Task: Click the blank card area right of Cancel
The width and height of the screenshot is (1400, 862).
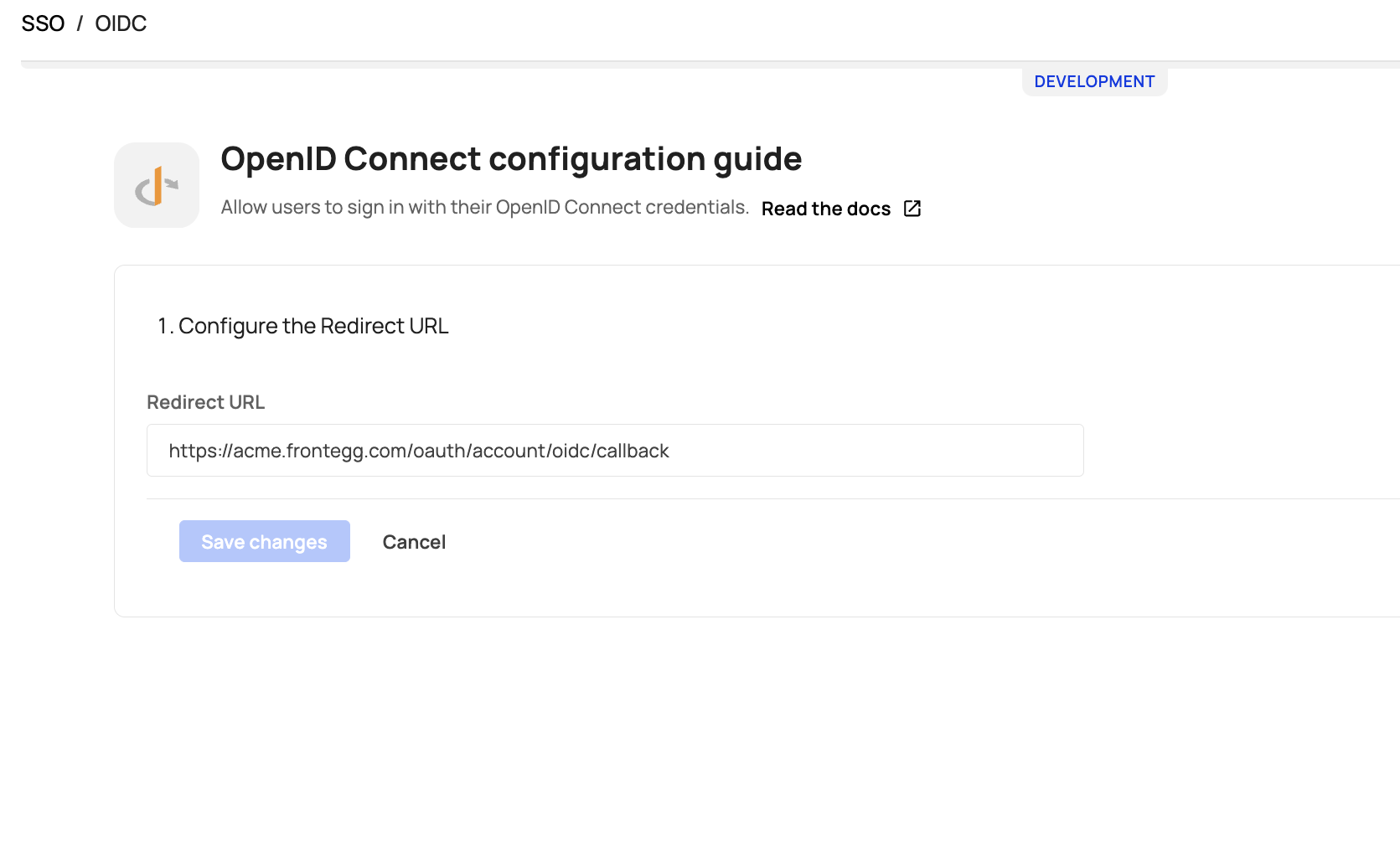Action: coord(838,553)
